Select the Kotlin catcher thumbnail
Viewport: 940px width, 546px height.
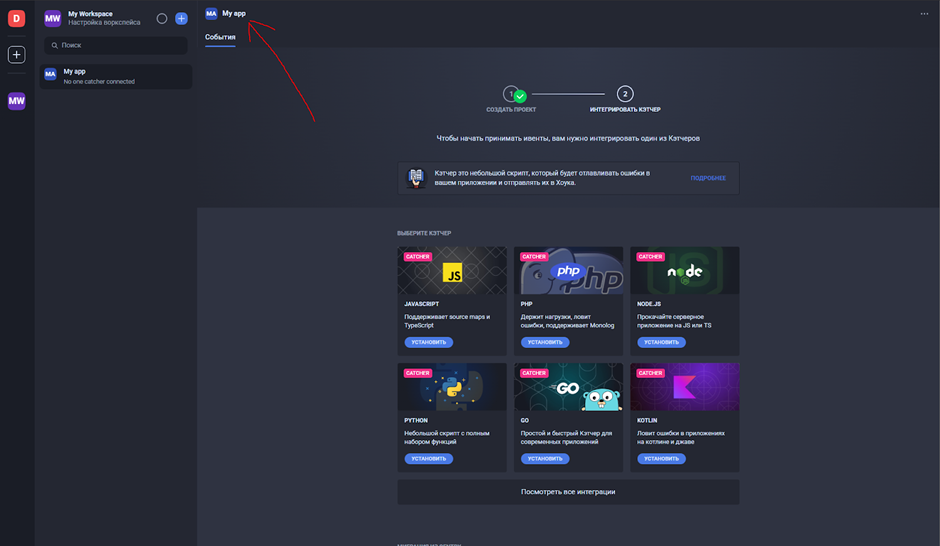click(685, 387)
